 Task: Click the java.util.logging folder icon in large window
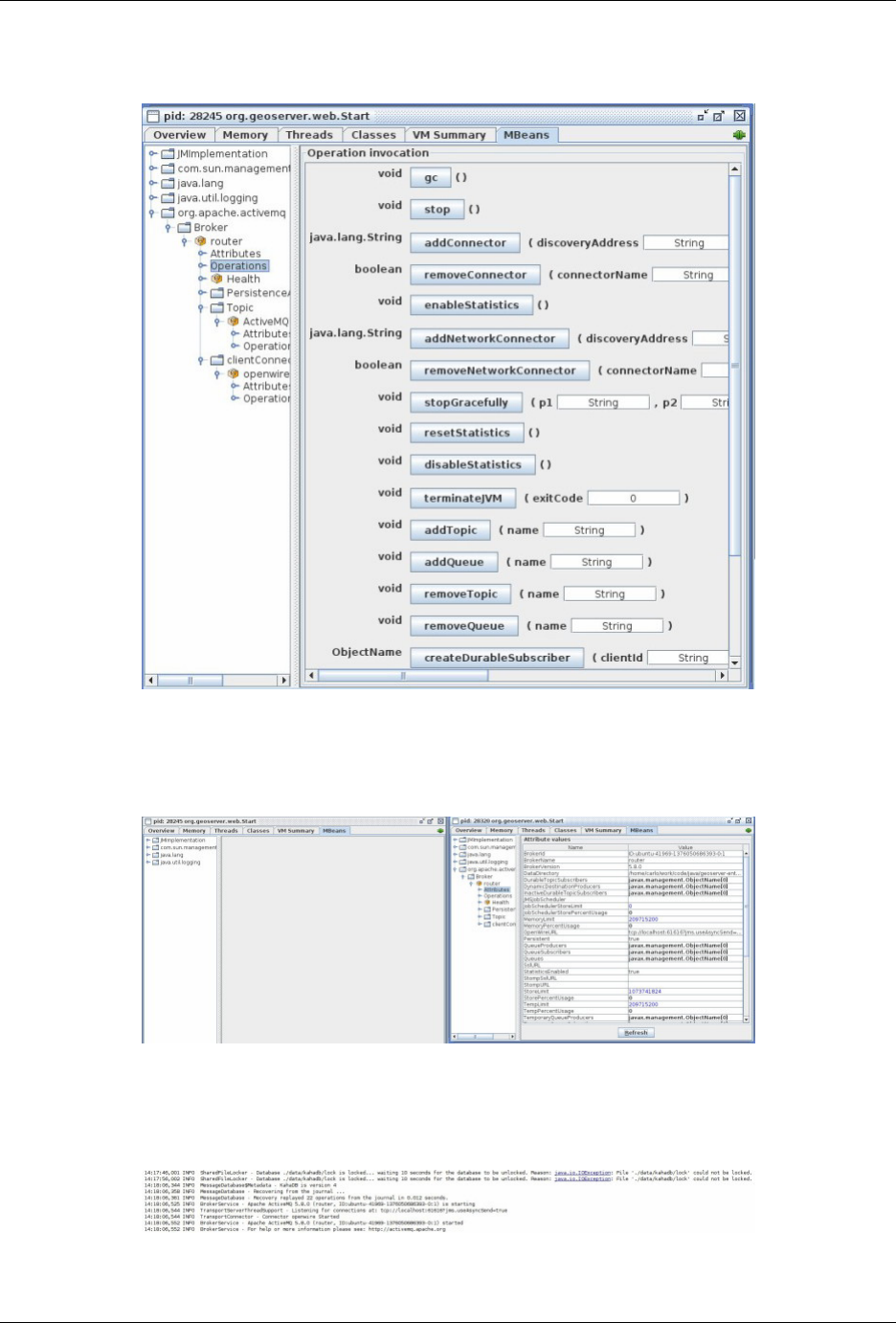point(168,198)
